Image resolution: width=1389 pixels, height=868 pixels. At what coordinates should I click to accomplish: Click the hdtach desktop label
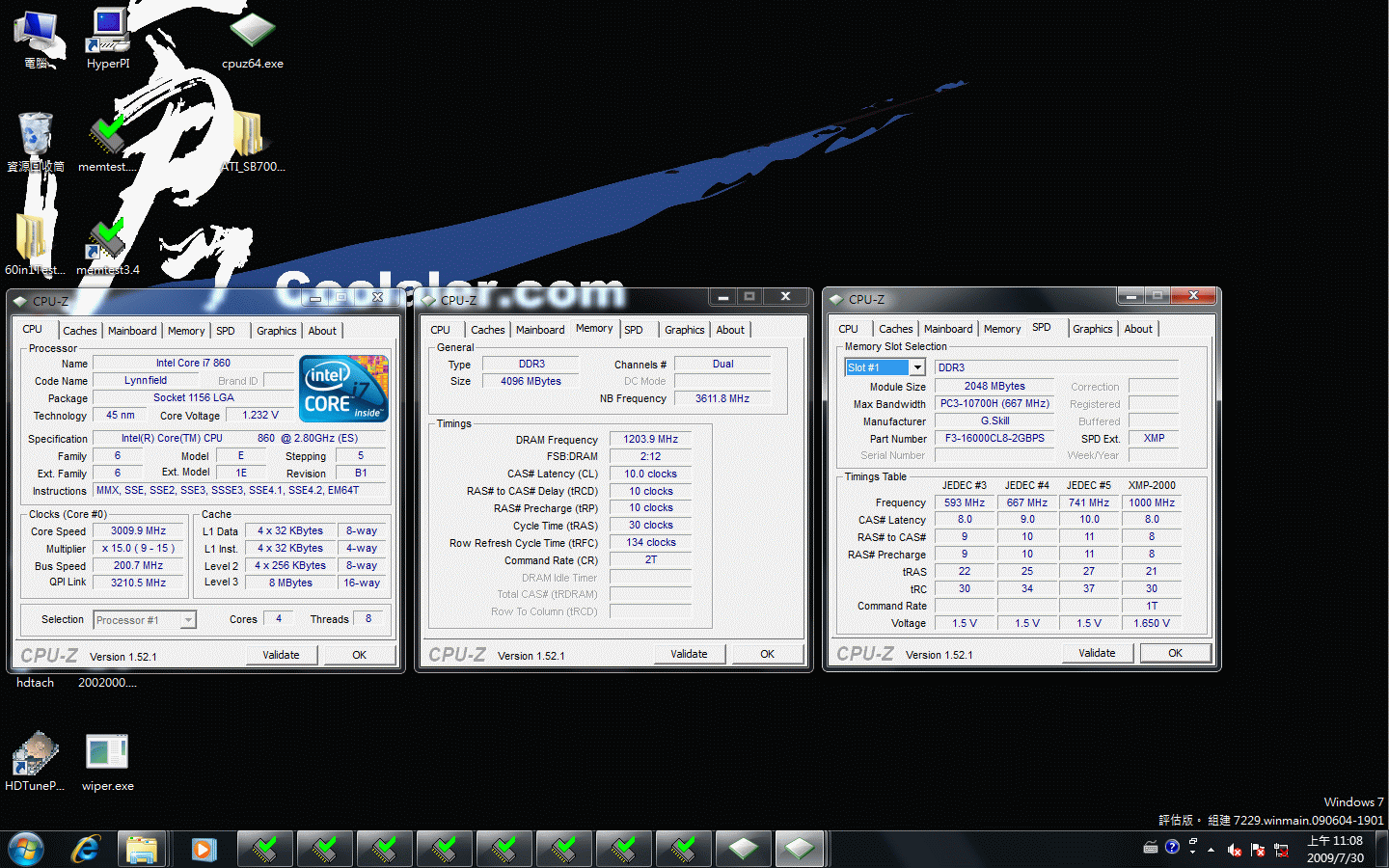35,683
